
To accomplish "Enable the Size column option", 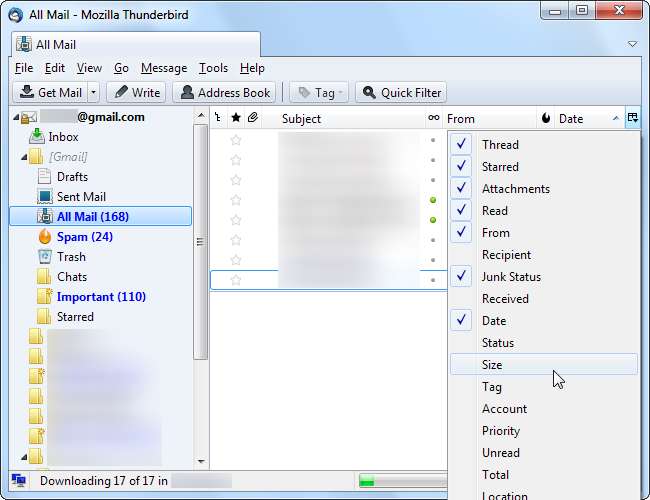I will coord(544,364).
